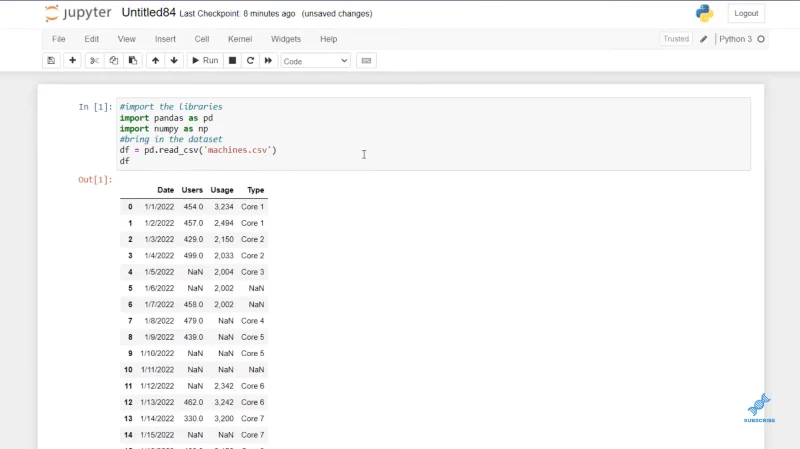Click the Users column header

click(192, 190)
